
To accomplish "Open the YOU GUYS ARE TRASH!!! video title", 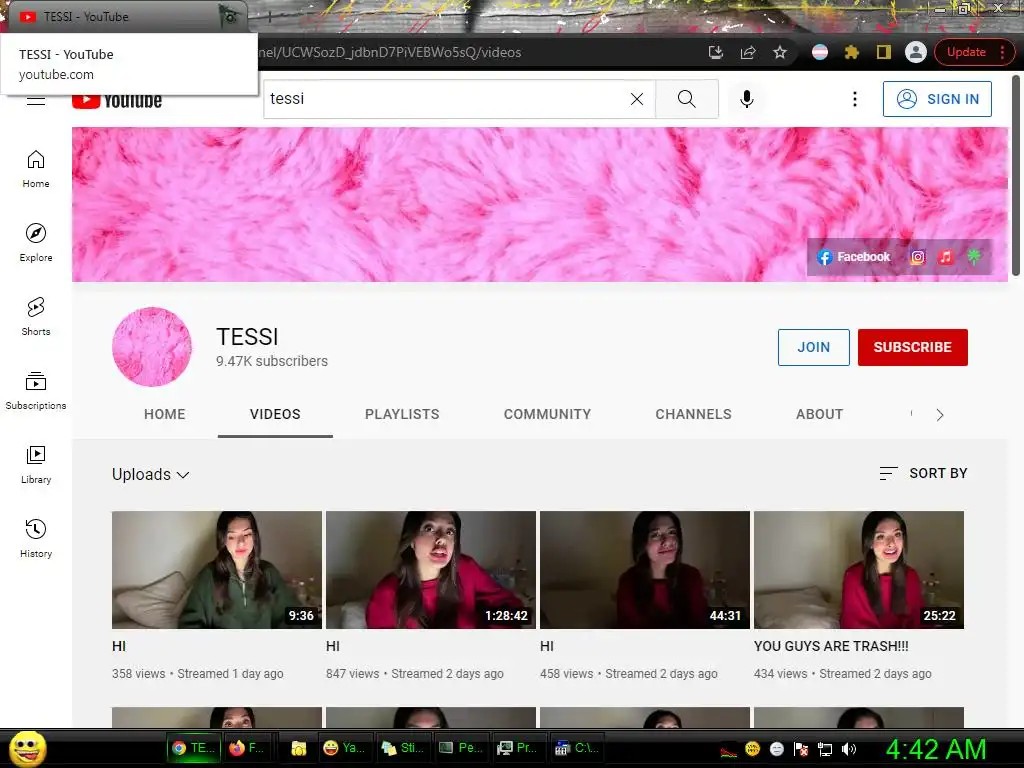I will (831, 646).
